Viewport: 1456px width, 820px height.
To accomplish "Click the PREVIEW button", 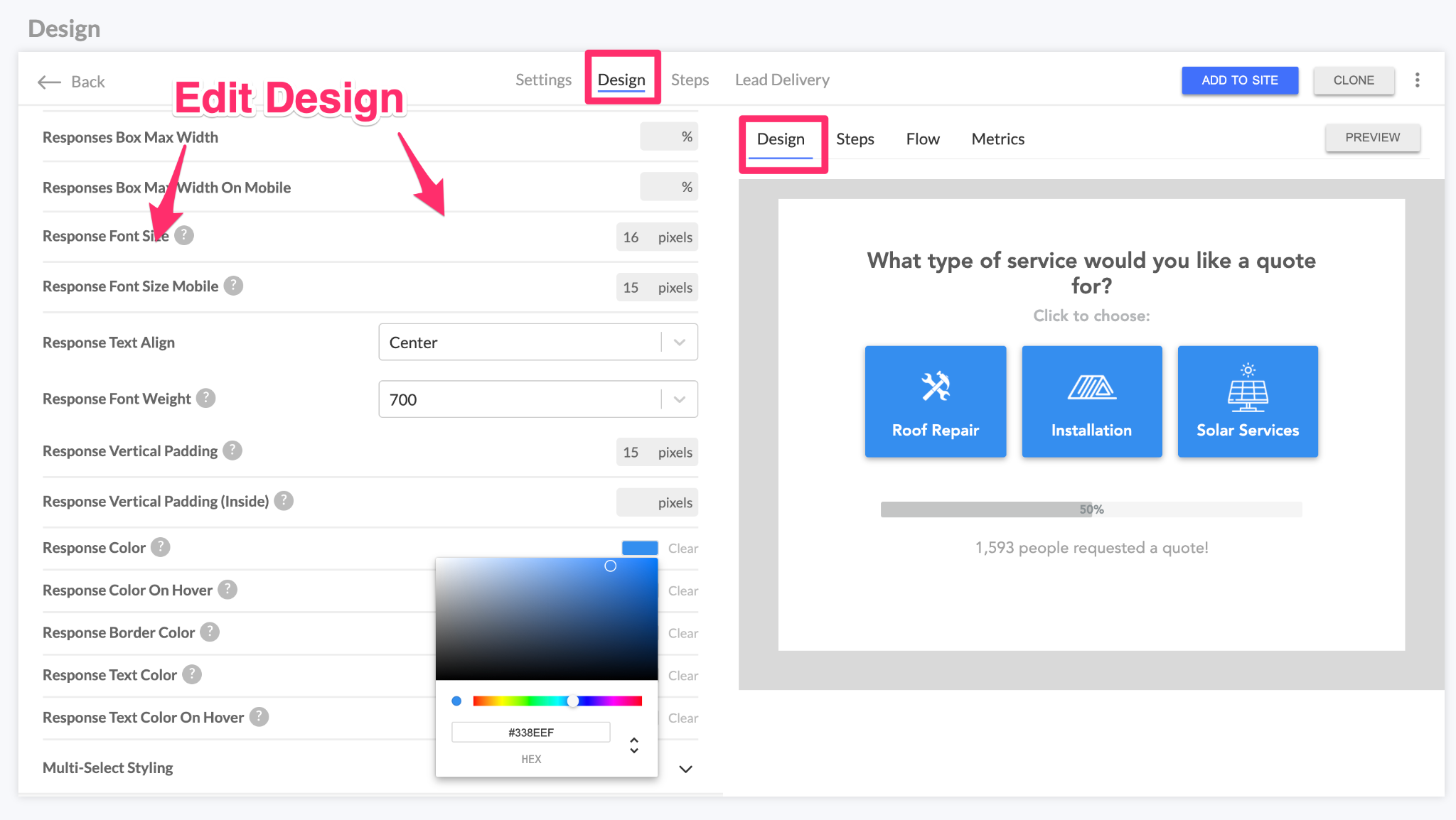I will (1372, 138).
